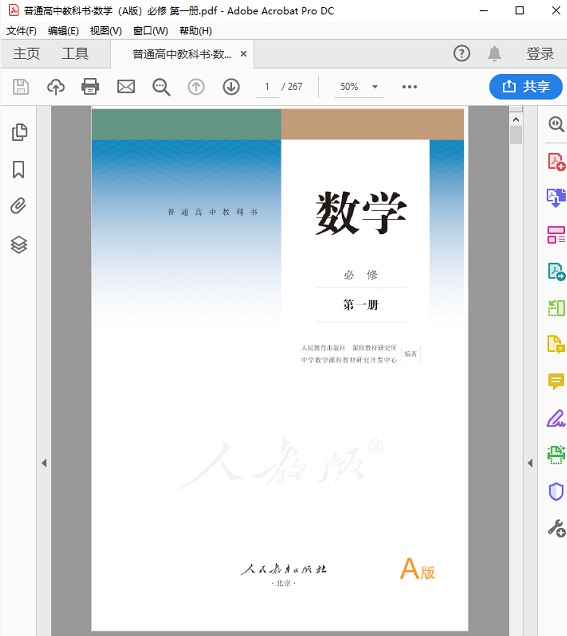
Task: Open 编辑(E) menu
Action: [x=63, y=31]
